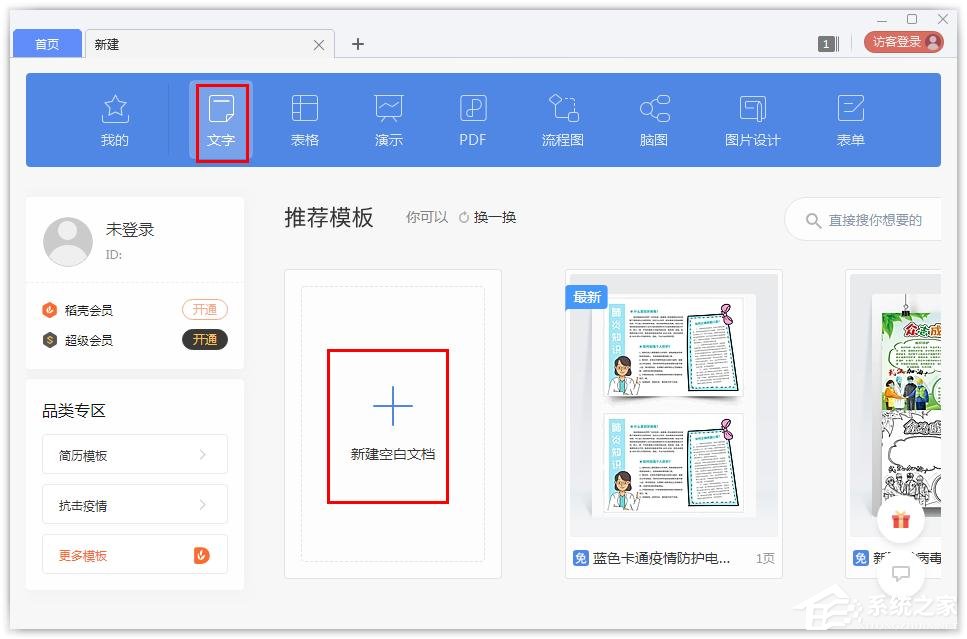Switch to the 首页 tab

(x=46, y=43)
